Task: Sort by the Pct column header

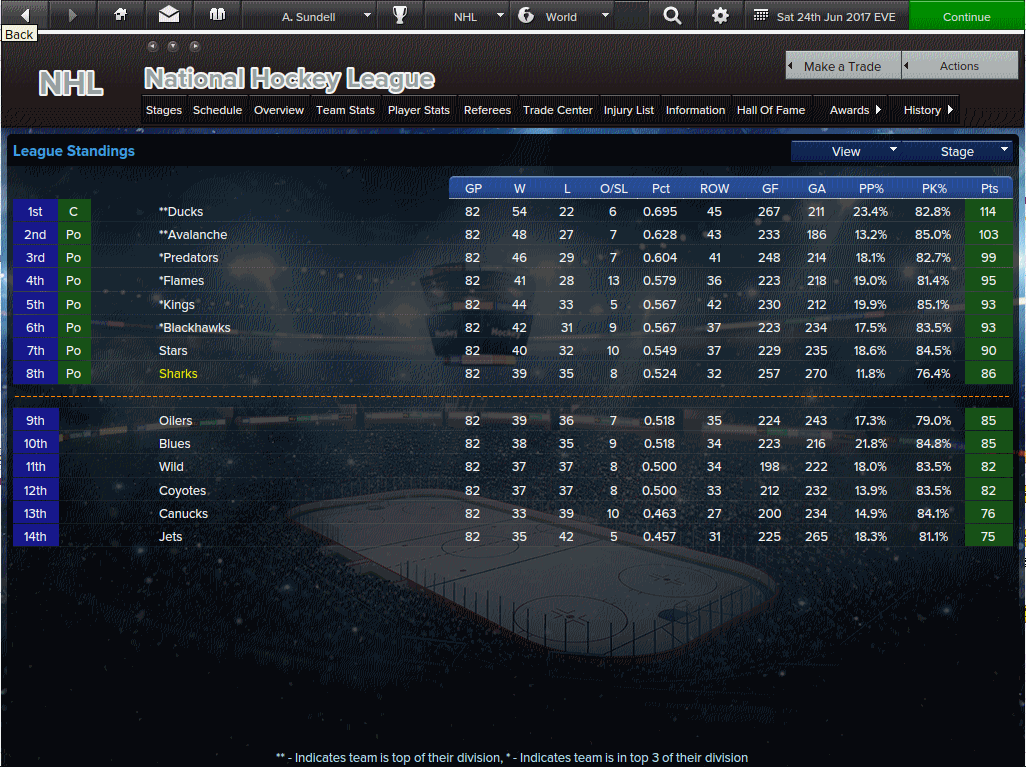Action: [x=661, y=188]
